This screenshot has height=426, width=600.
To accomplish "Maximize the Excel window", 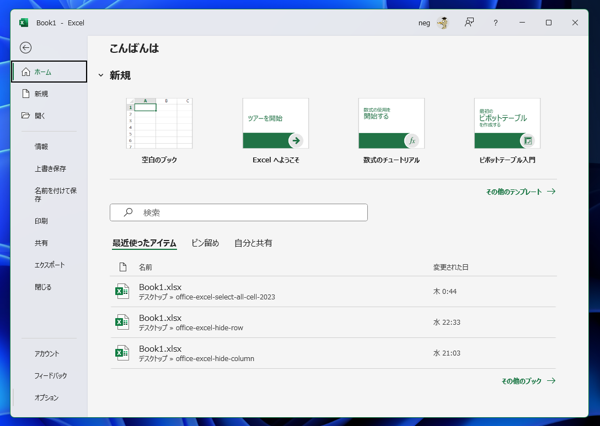I will pyautogui.click(x=549, y=23).
